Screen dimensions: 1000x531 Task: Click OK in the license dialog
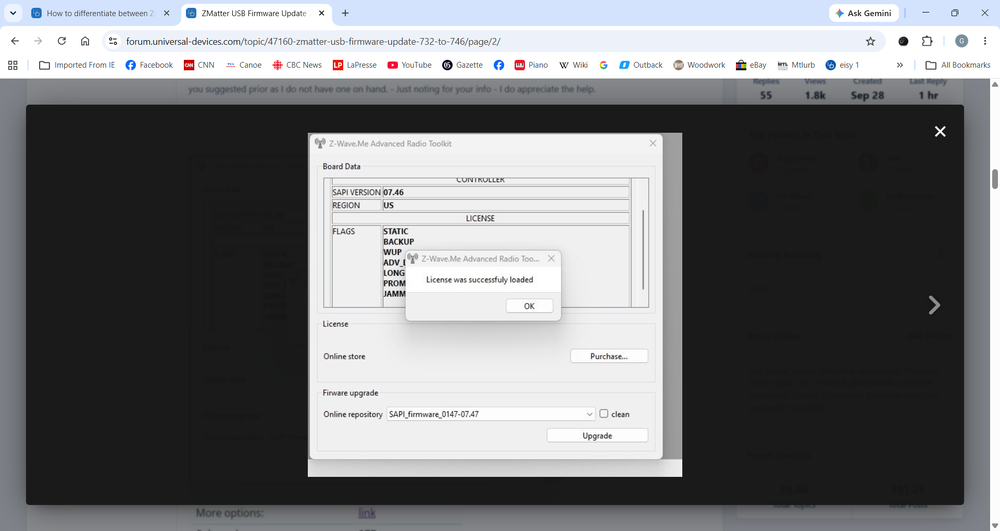[529, 306]
